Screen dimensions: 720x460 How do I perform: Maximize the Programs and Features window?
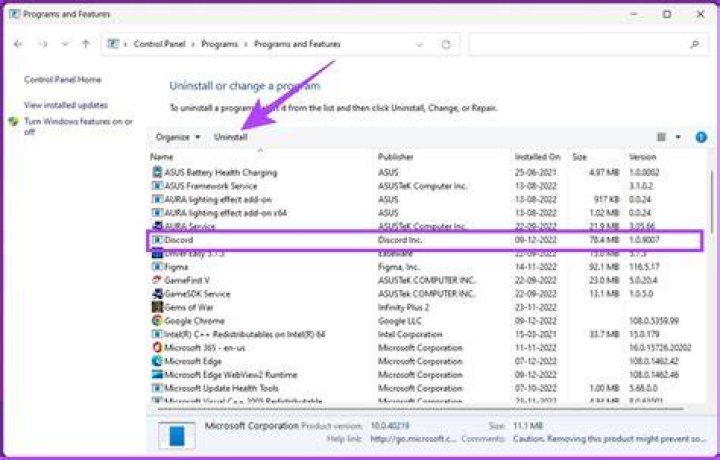coord(667,14)
